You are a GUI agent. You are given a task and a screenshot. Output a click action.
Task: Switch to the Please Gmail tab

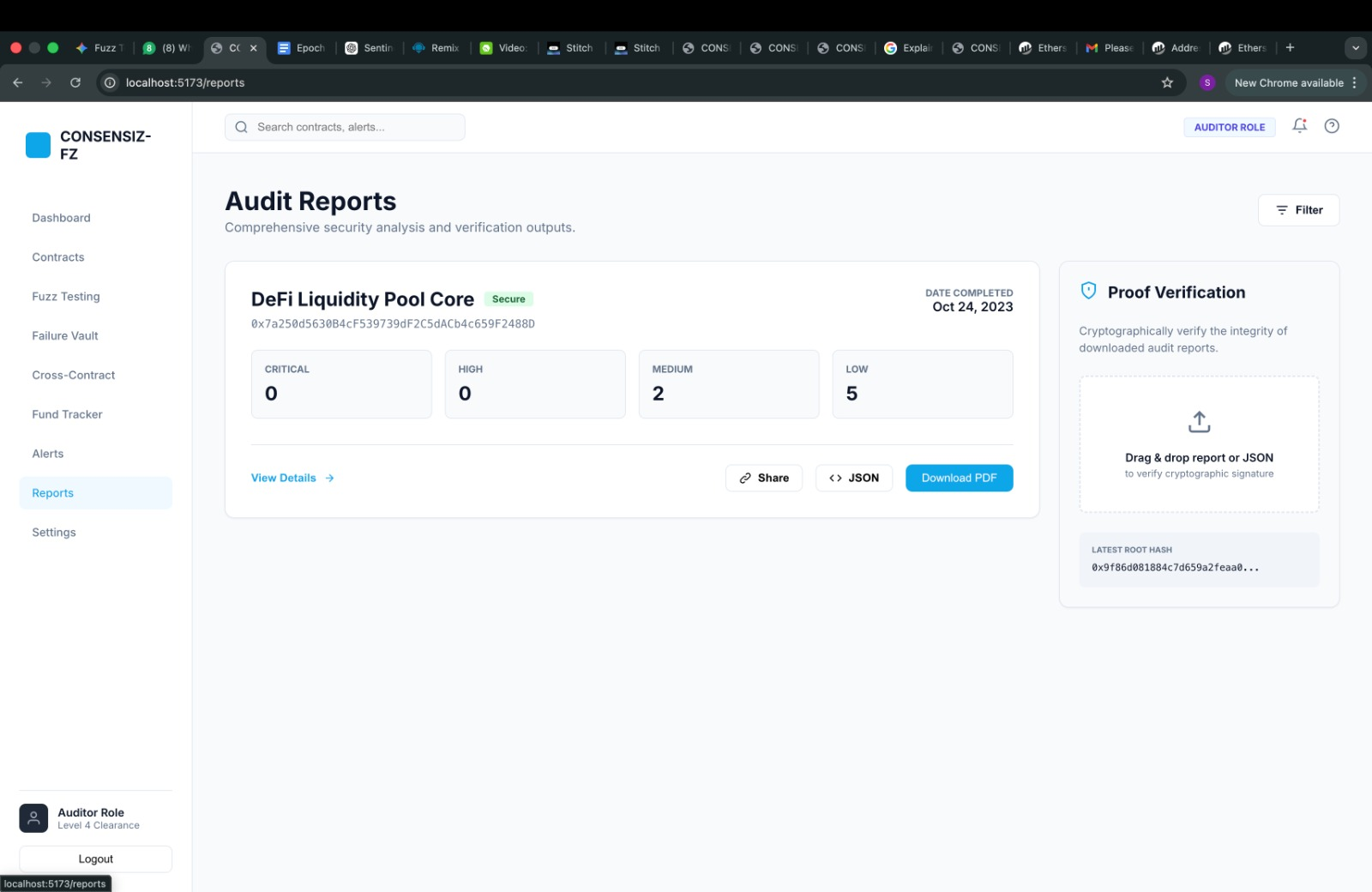[x=1110, y=48]
